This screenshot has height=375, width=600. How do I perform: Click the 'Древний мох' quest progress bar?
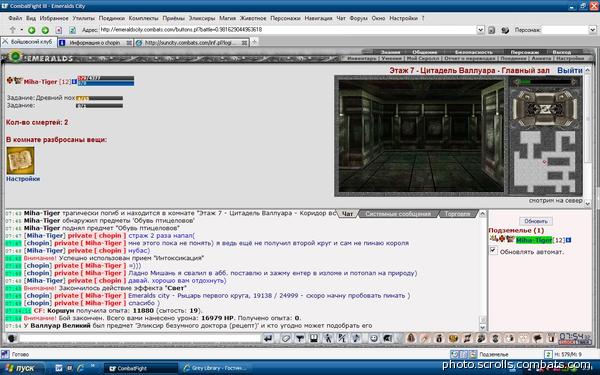pos(99,98)
